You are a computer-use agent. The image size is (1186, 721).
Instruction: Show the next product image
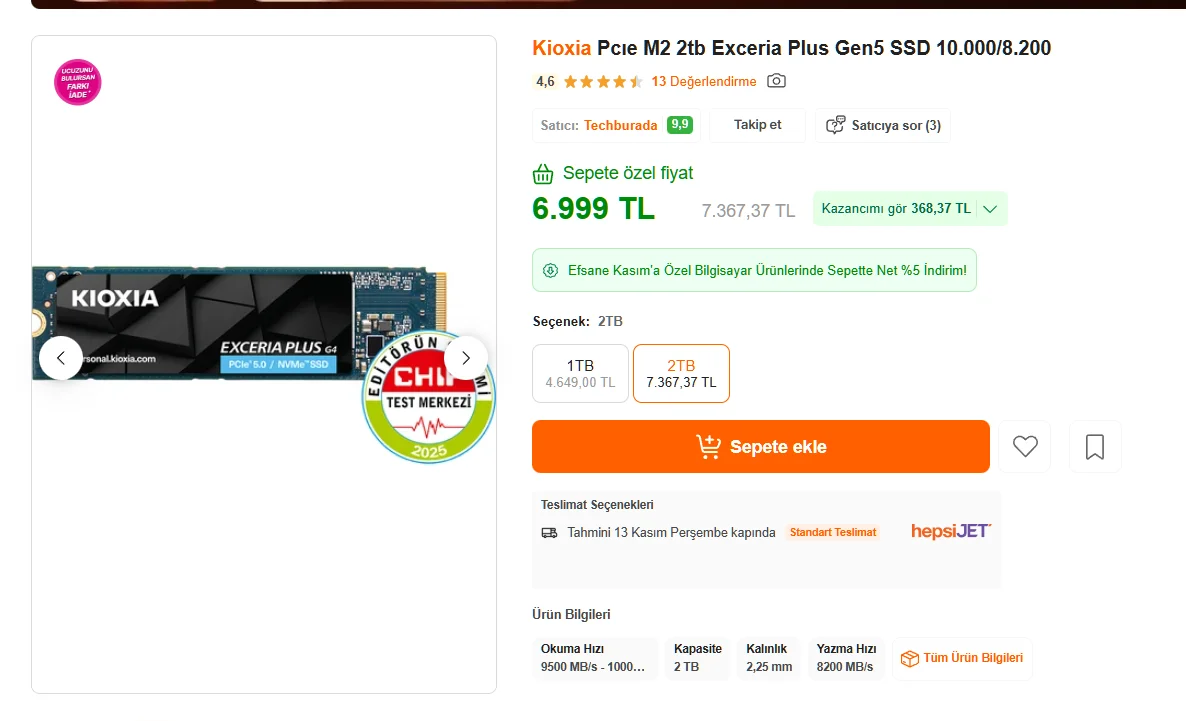(466, 358)
